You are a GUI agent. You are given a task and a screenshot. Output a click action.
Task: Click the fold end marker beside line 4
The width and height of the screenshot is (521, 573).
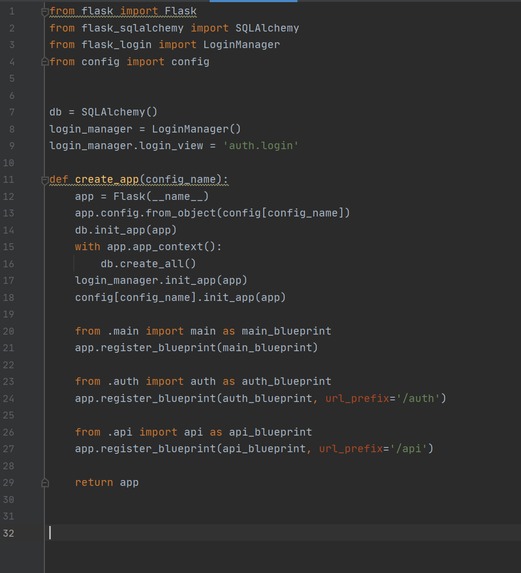tap(45, 62)
